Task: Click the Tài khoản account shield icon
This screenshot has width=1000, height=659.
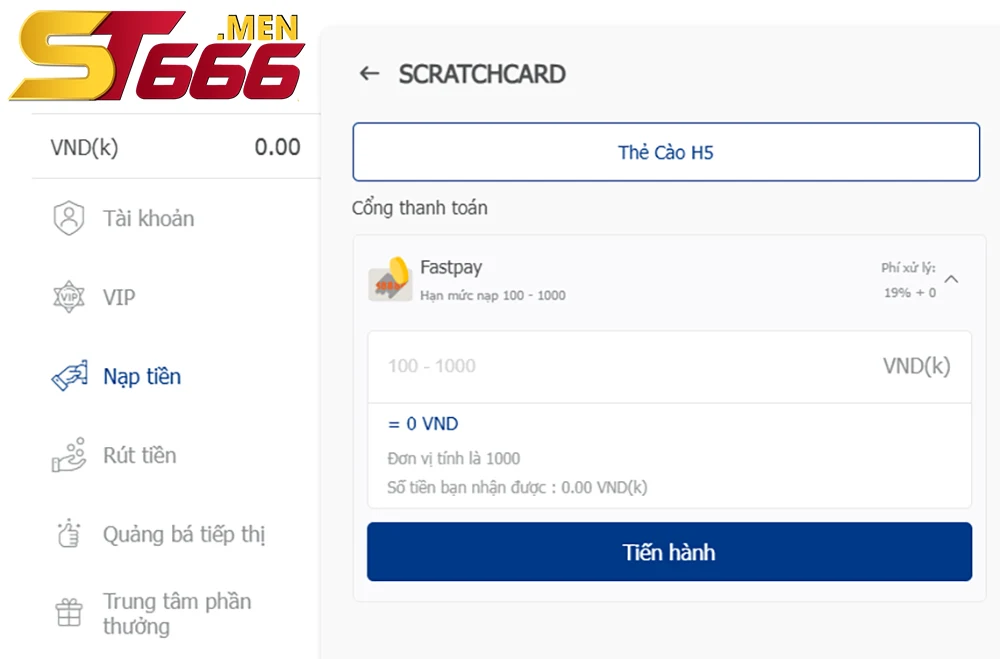Action: point(69,218)
